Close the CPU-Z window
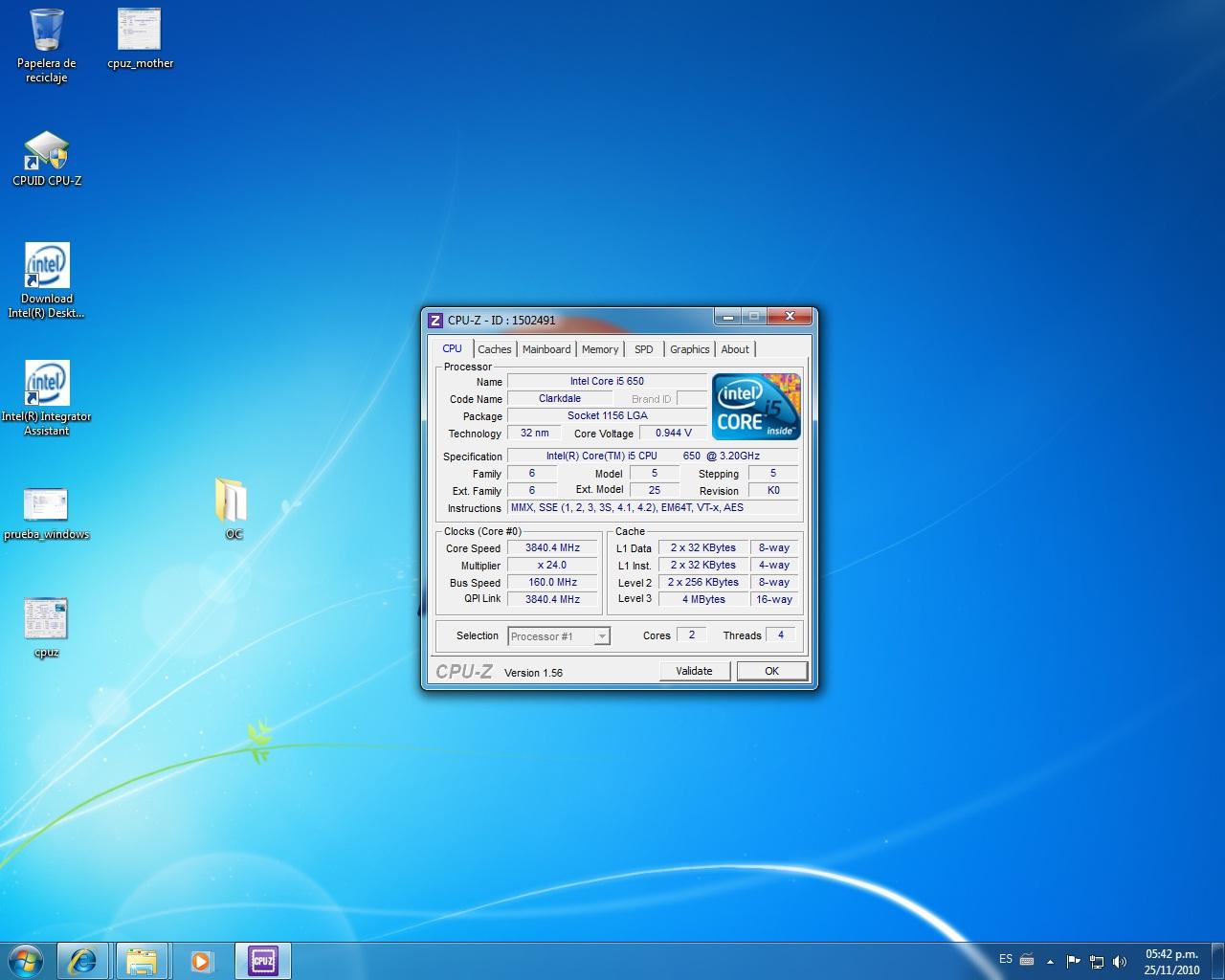Screen dimensions: 1225x980 coord(790,317)
